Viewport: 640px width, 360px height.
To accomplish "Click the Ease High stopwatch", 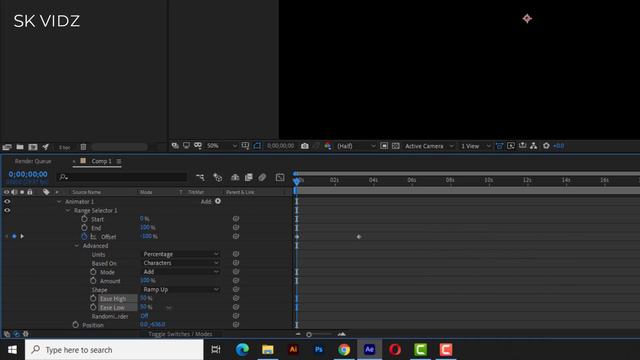I will [x=93, y=298].
